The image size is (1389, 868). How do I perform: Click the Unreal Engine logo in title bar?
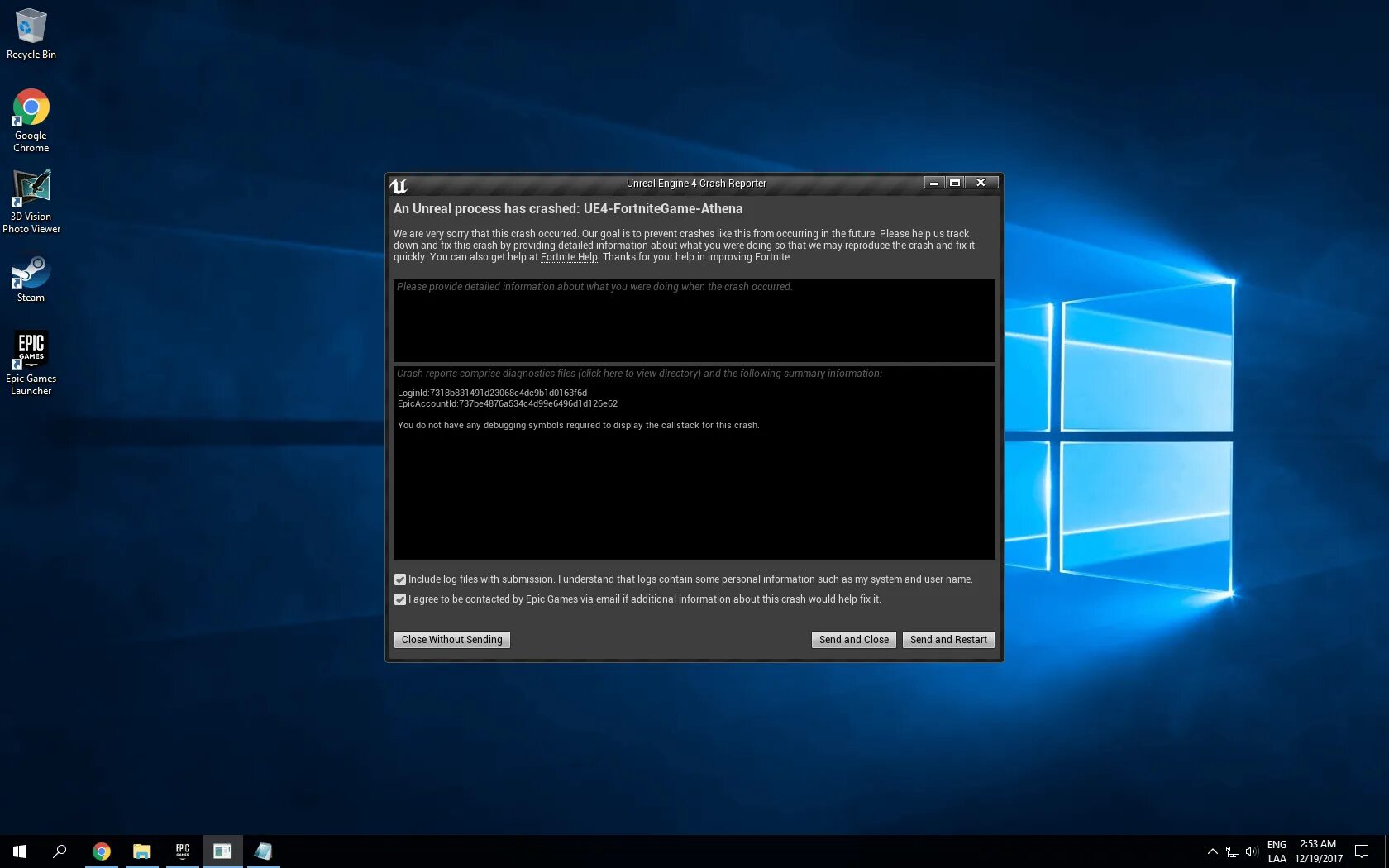point(399,185)
